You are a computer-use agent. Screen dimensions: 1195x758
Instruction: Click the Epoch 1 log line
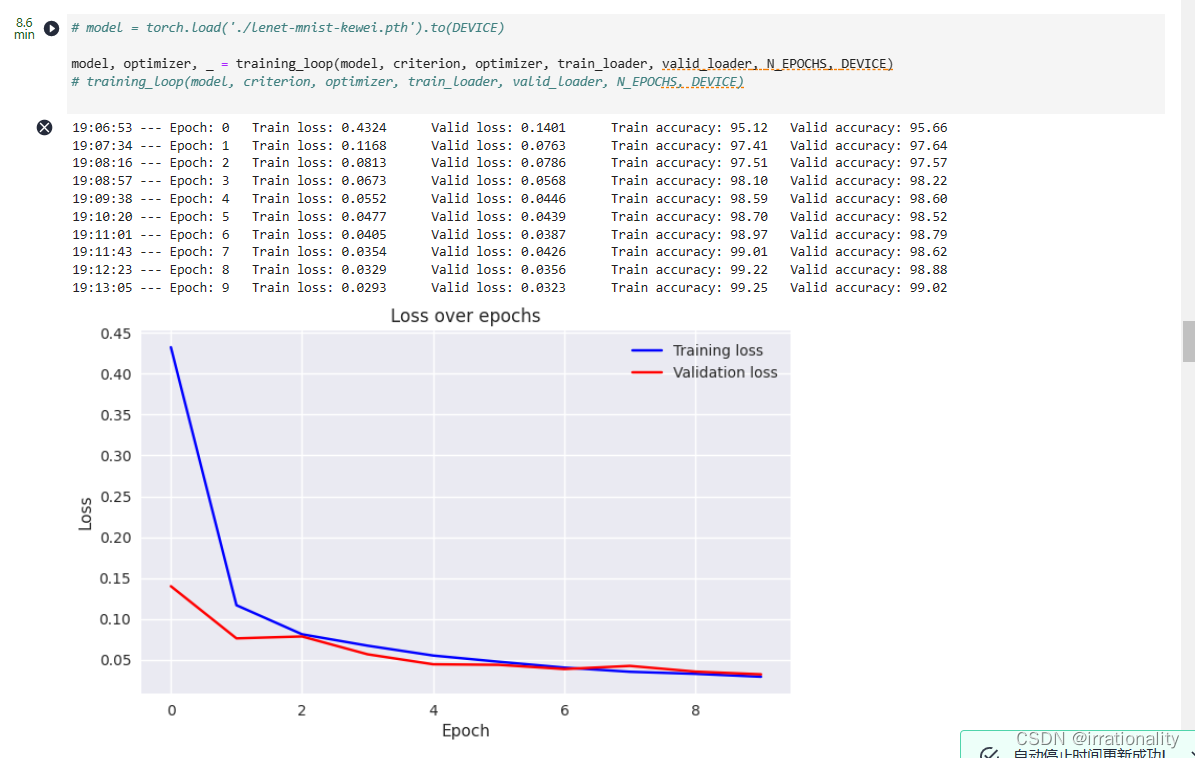(x=509, y=146)
